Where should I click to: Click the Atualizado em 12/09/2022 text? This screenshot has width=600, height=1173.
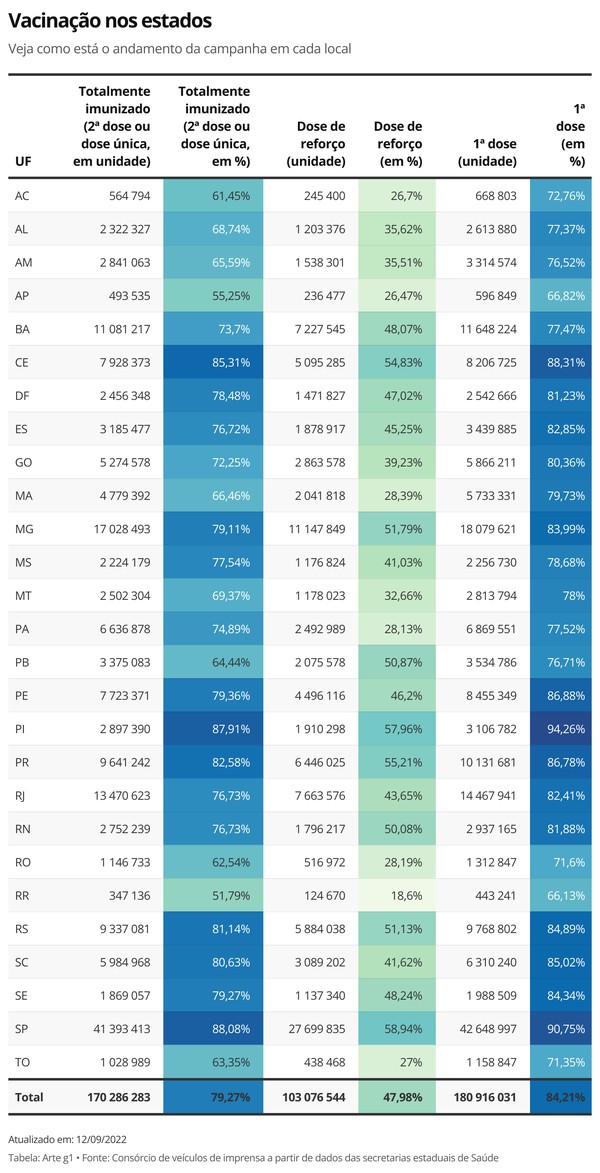[67, 1139]
